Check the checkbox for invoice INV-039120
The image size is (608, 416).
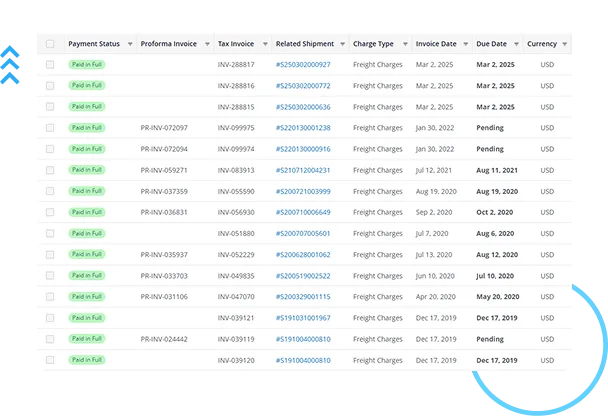coord(50,360)
